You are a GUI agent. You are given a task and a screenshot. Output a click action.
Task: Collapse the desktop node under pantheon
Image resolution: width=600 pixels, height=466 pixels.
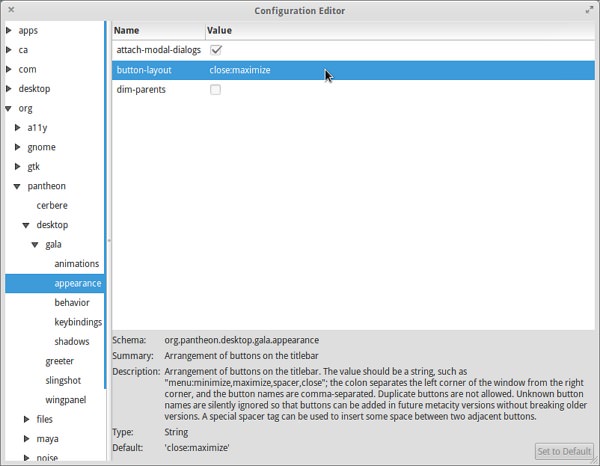click(x=26, y=225)
